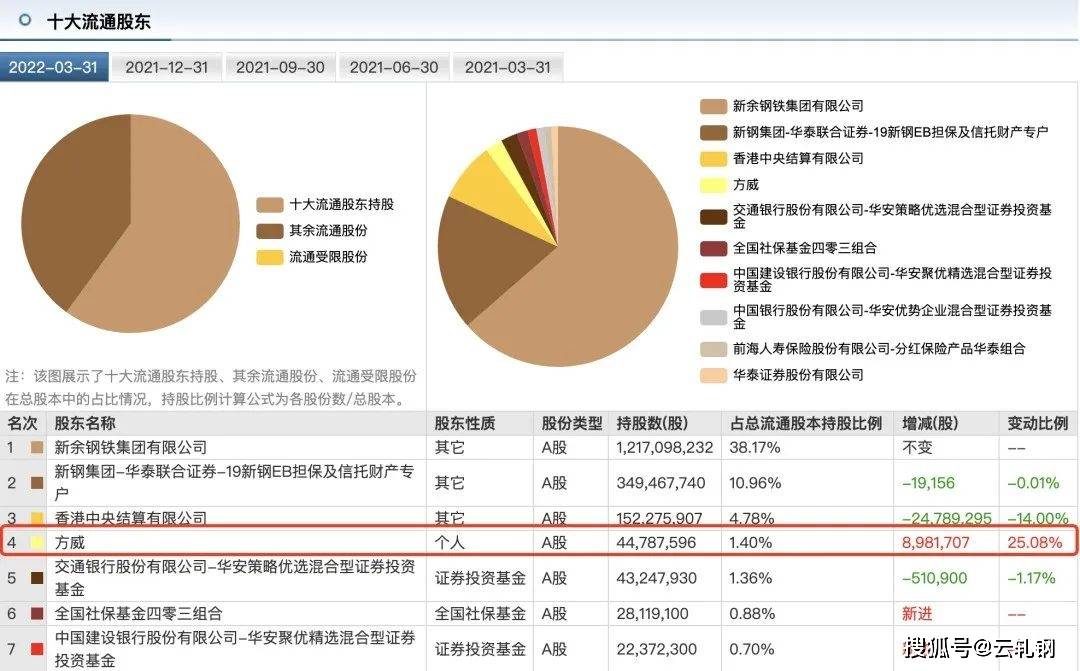Image resolution: width=1080 pixels, height=671 pixels.
Task: Click the 十大流通股东持股 legend swatch
Action: [269, 205]
